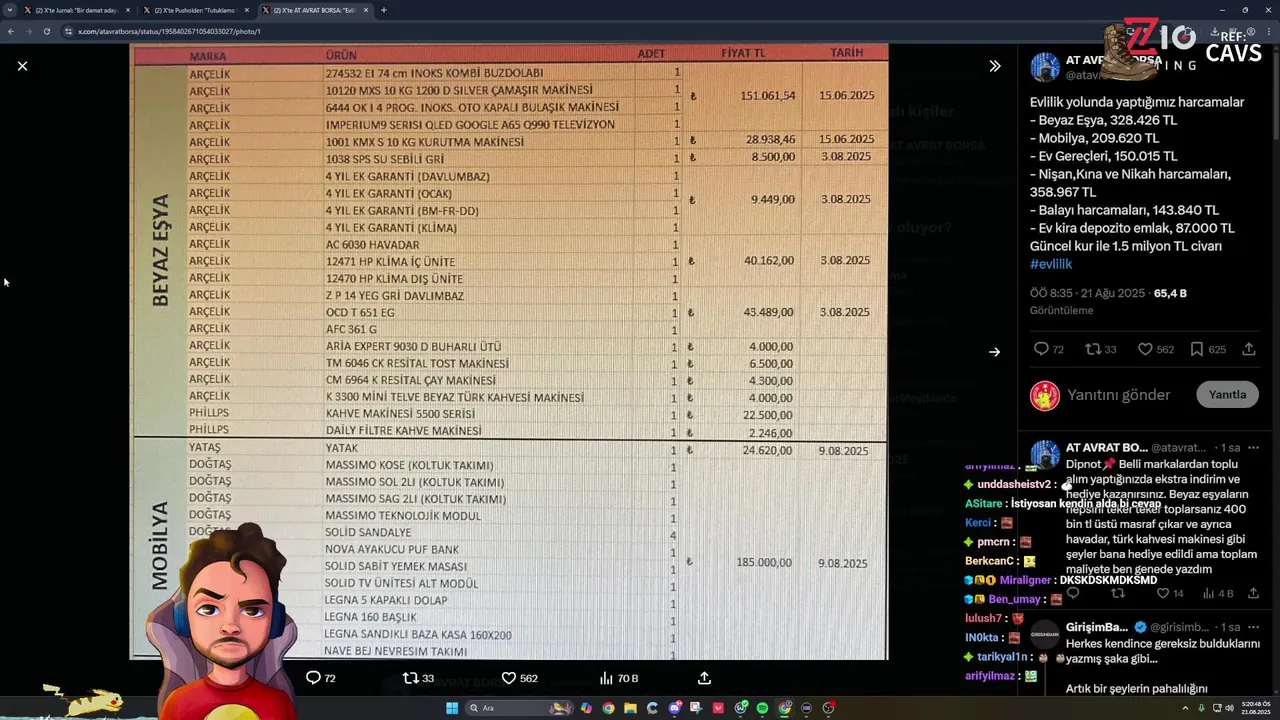1280x720 pixels.
Task: Open File Explorer from the taskbar
Action: [x=630, y=708]
